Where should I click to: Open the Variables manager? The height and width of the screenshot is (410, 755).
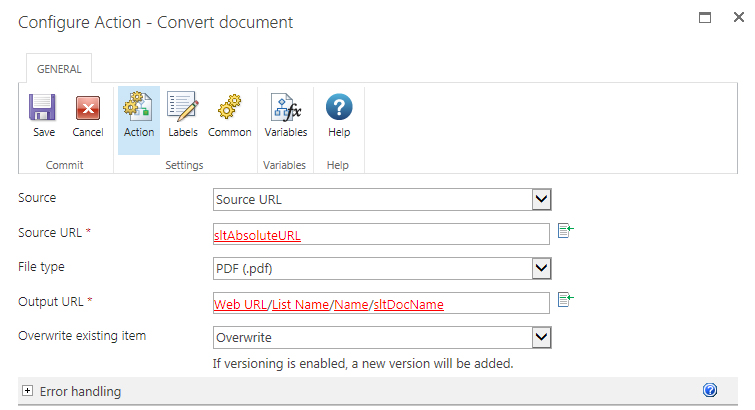pos(285,108)
